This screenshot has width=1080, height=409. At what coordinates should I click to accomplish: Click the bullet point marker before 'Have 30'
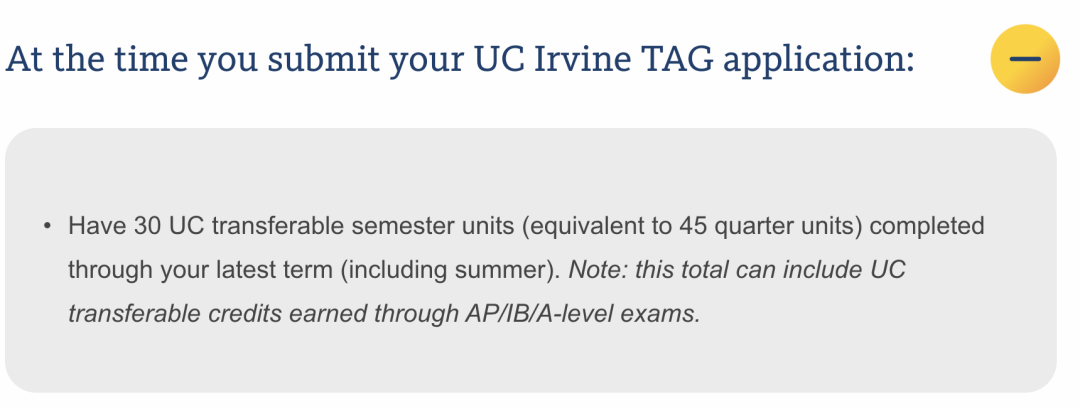pos(47,226)
